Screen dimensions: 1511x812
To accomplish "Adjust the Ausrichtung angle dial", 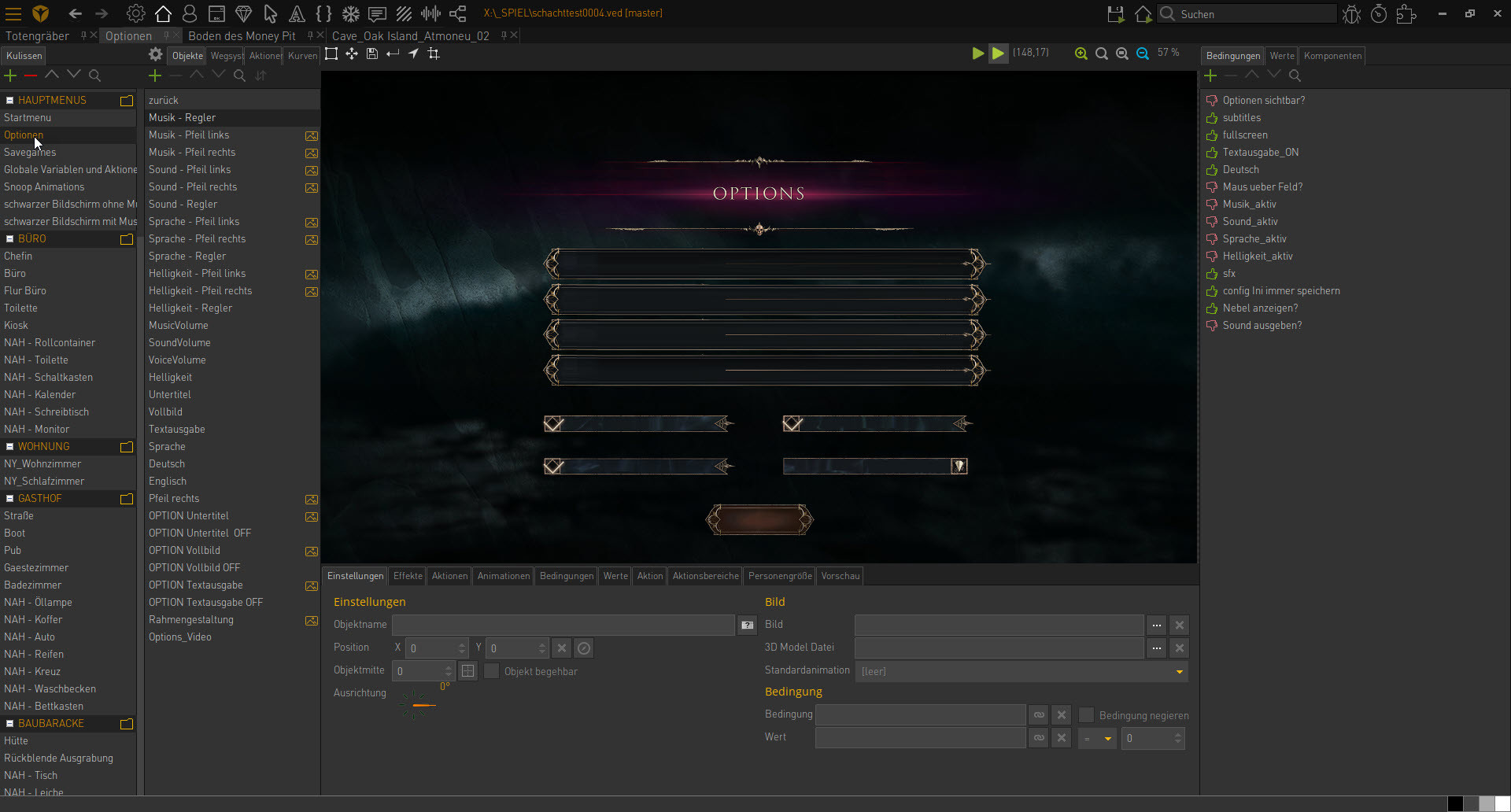I will [x=420, y=704].
